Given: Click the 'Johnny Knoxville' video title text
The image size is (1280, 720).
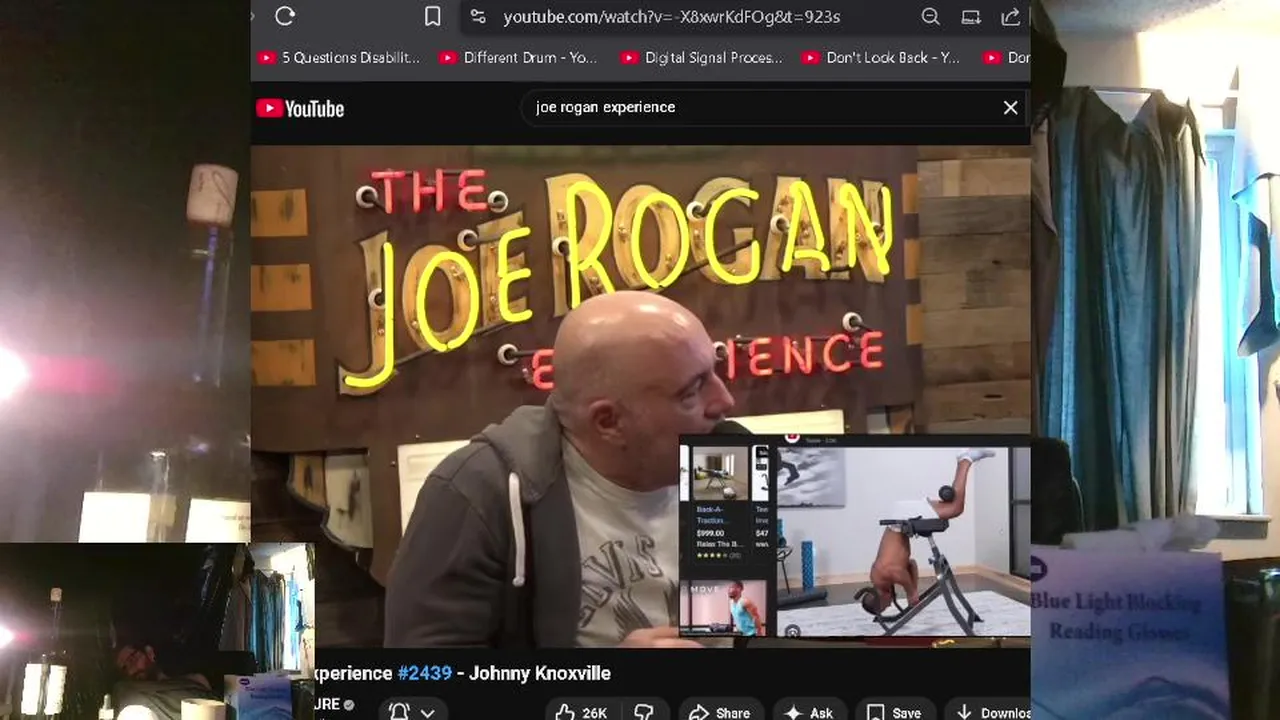Looking at the screenshot, I should pos(540,673).
